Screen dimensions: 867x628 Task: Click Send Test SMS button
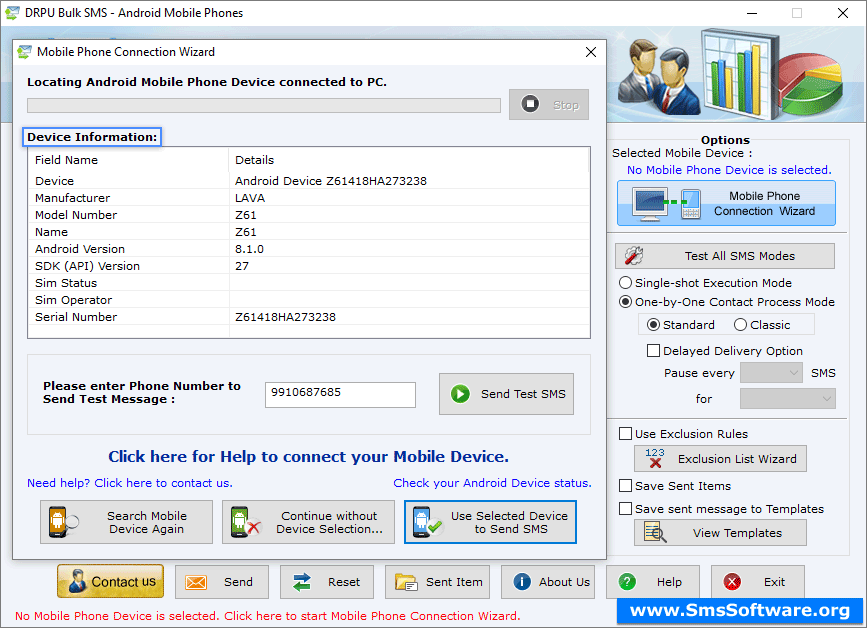click(506, 394)
